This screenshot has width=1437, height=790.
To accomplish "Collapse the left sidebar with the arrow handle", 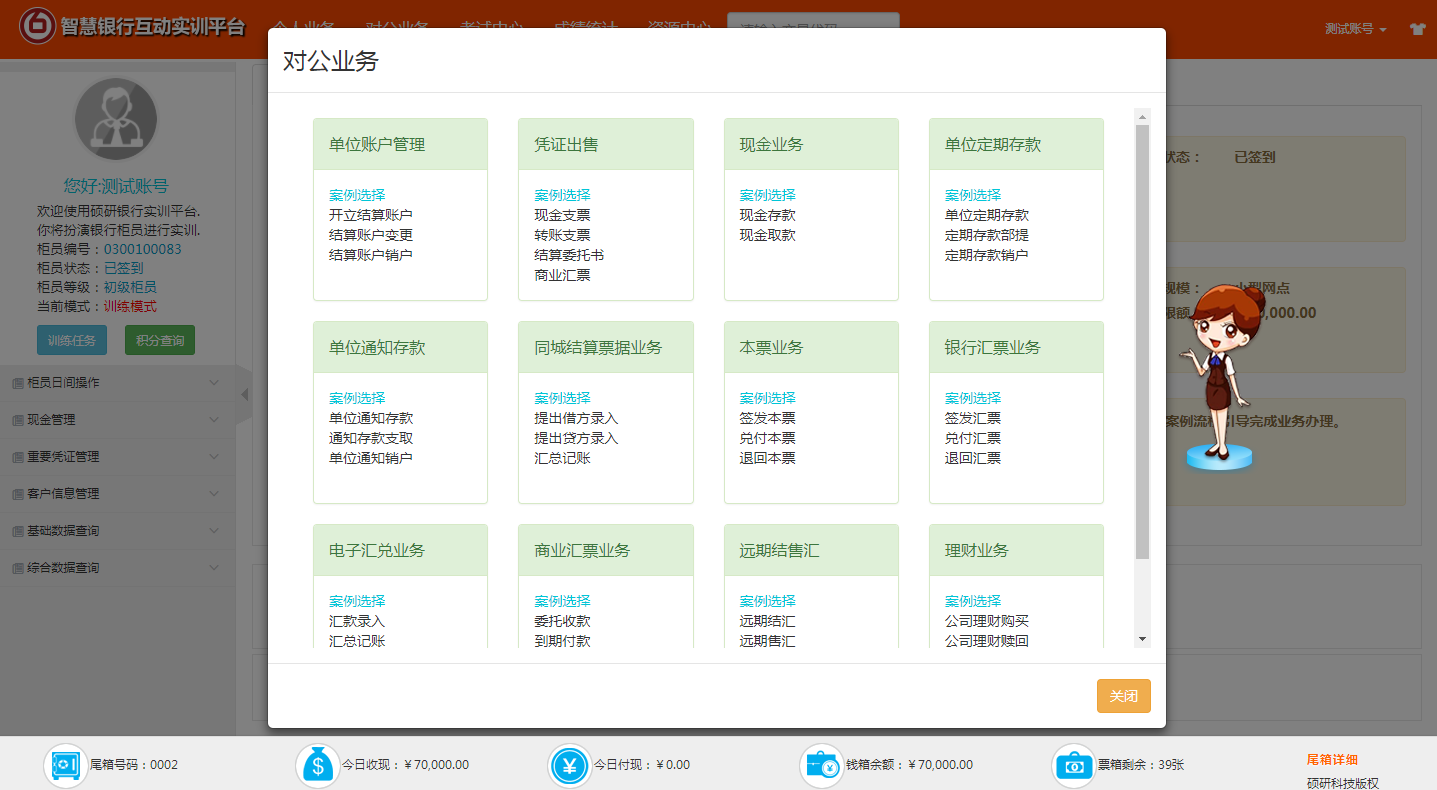I will click(x=244, y=395).
